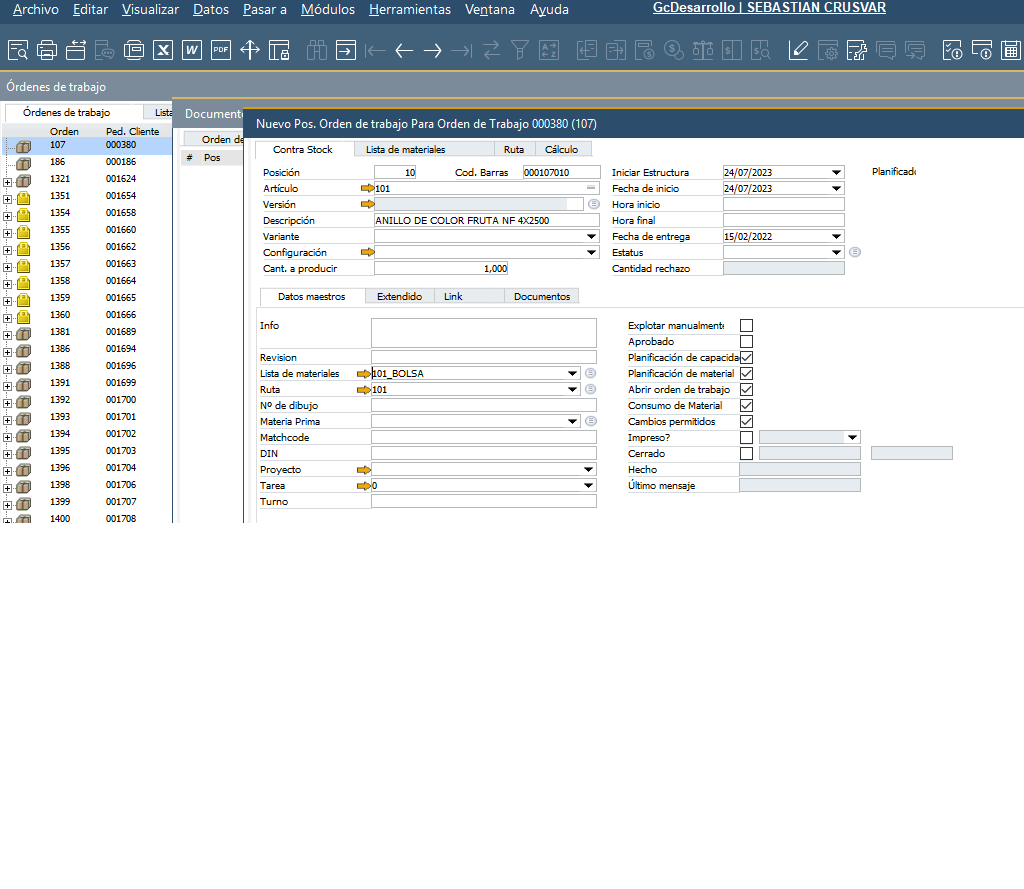
Task: Open the Módulos menu
Action: tap(328, 10)
